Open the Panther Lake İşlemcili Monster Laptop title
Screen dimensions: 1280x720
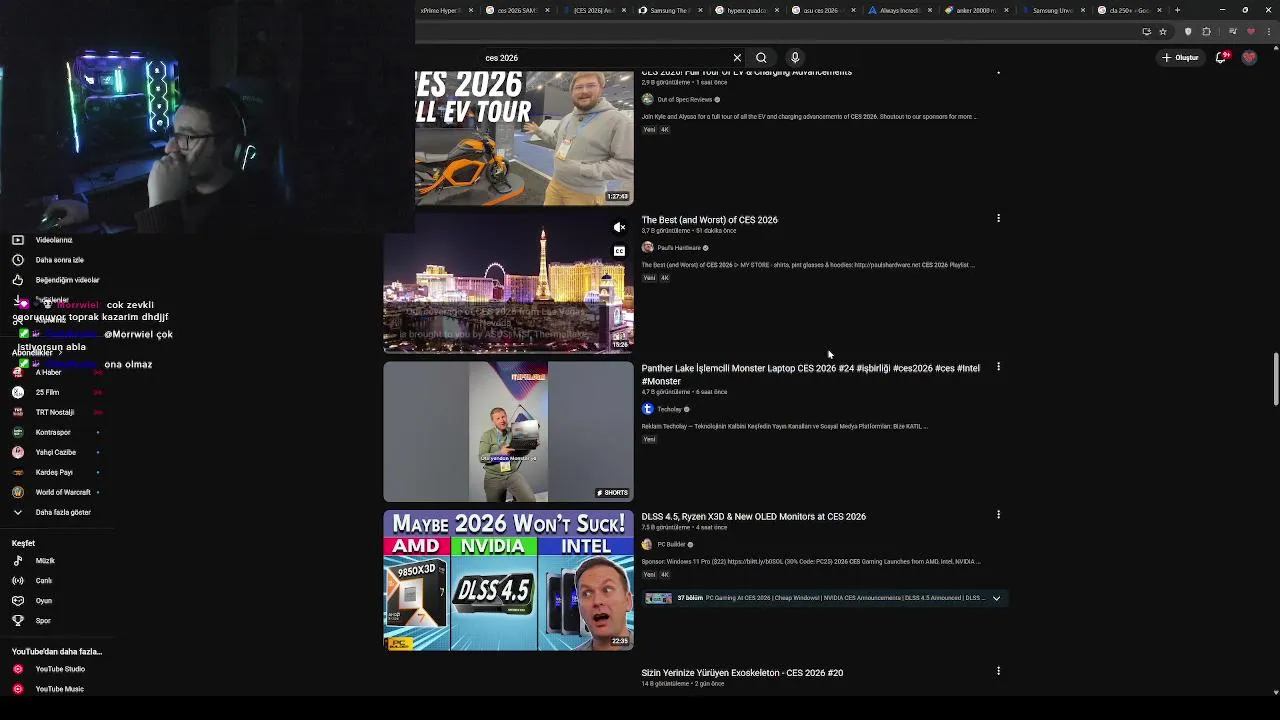coord(810,375)
